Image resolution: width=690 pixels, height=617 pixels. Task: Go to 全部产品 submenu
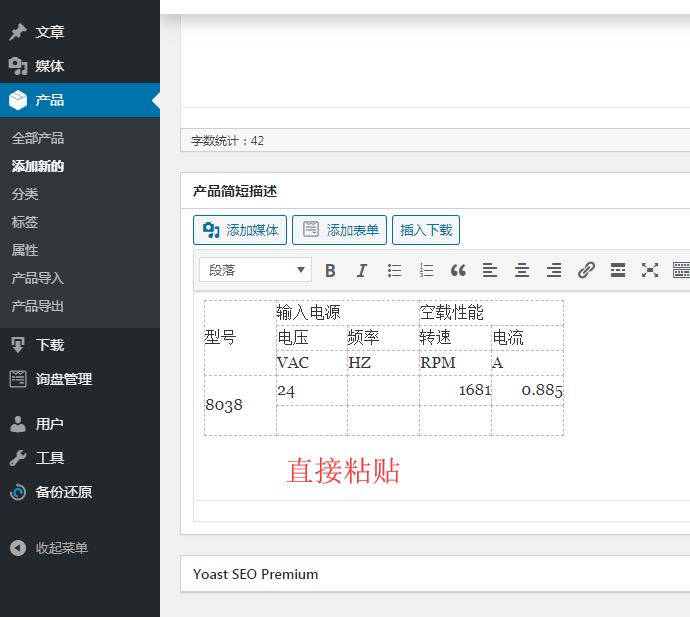pyautogui.click(x=38, y=138)
